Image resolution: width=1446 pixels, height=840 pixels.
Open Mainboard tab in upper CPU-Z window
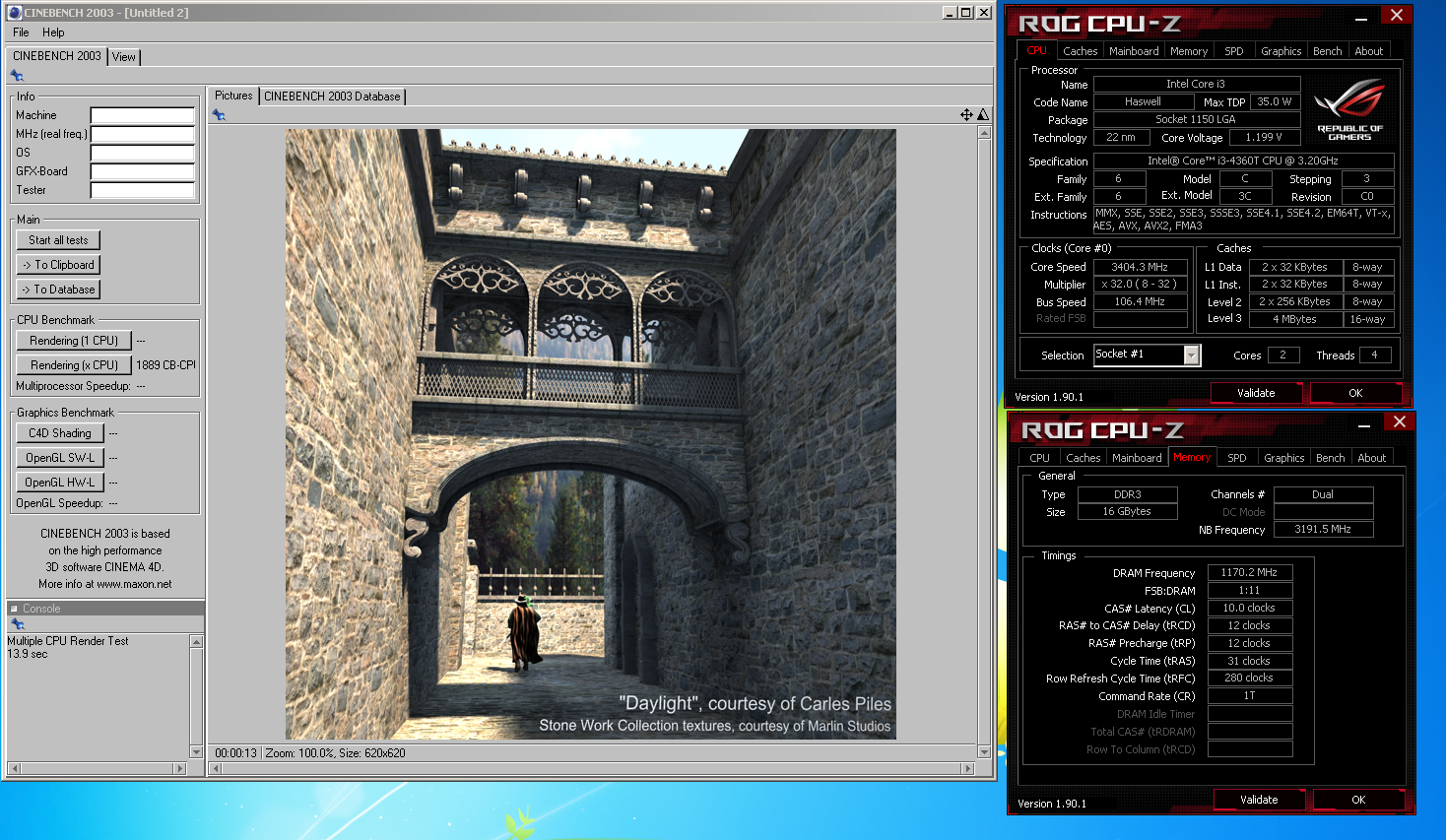[x=1134, y=51]
